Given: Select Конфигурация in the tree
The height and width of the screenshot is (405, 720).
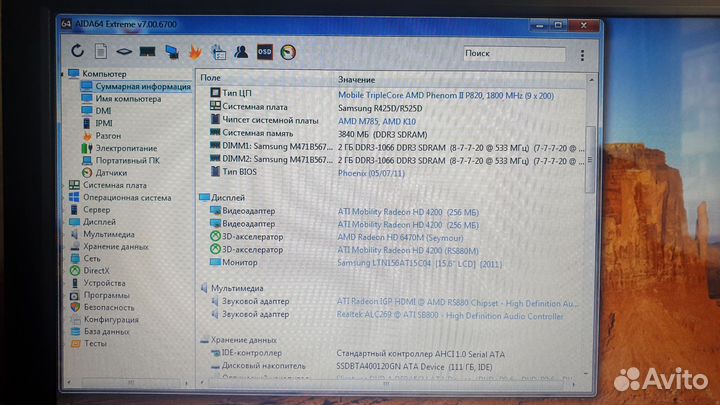Looking at the screenshot, I should point(111,320).
